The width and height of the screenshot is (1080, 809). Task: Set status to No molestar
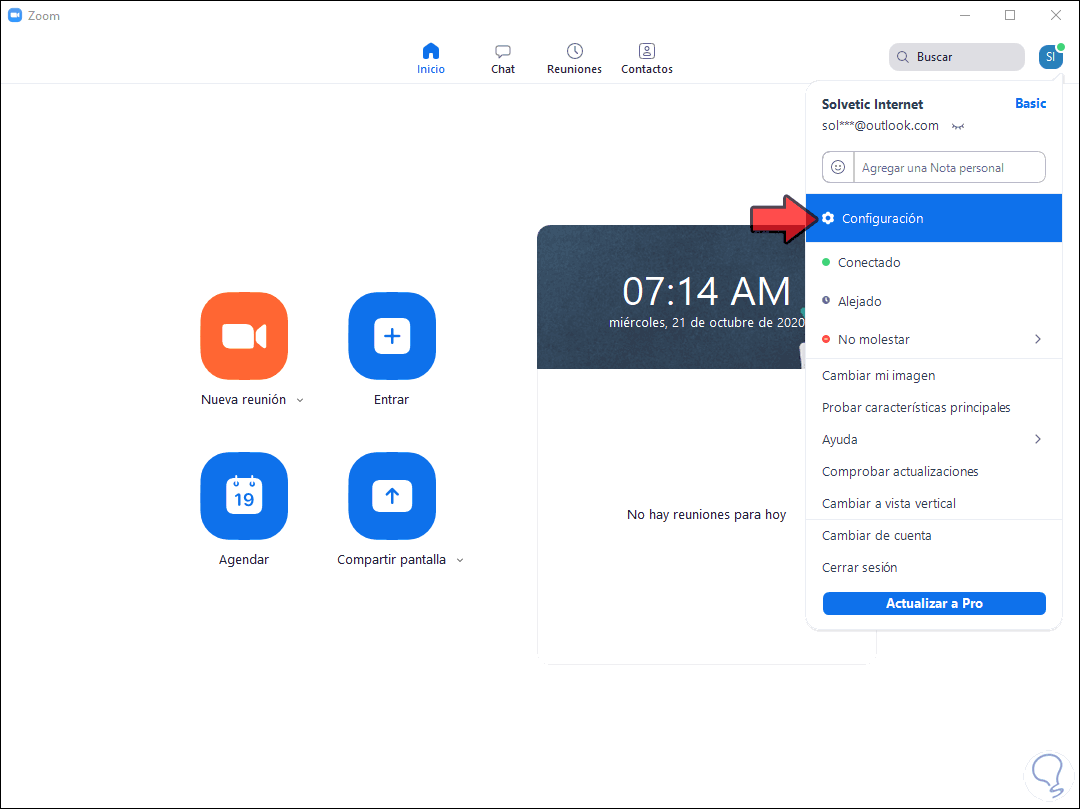tap(933, 339)
